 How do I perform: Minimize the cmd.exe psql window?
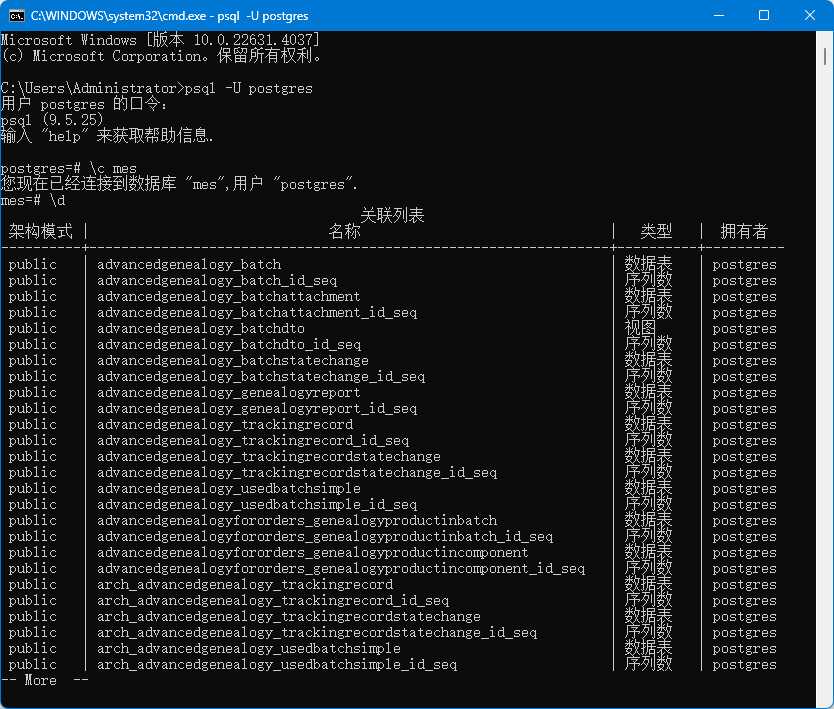tap(719, 15)
